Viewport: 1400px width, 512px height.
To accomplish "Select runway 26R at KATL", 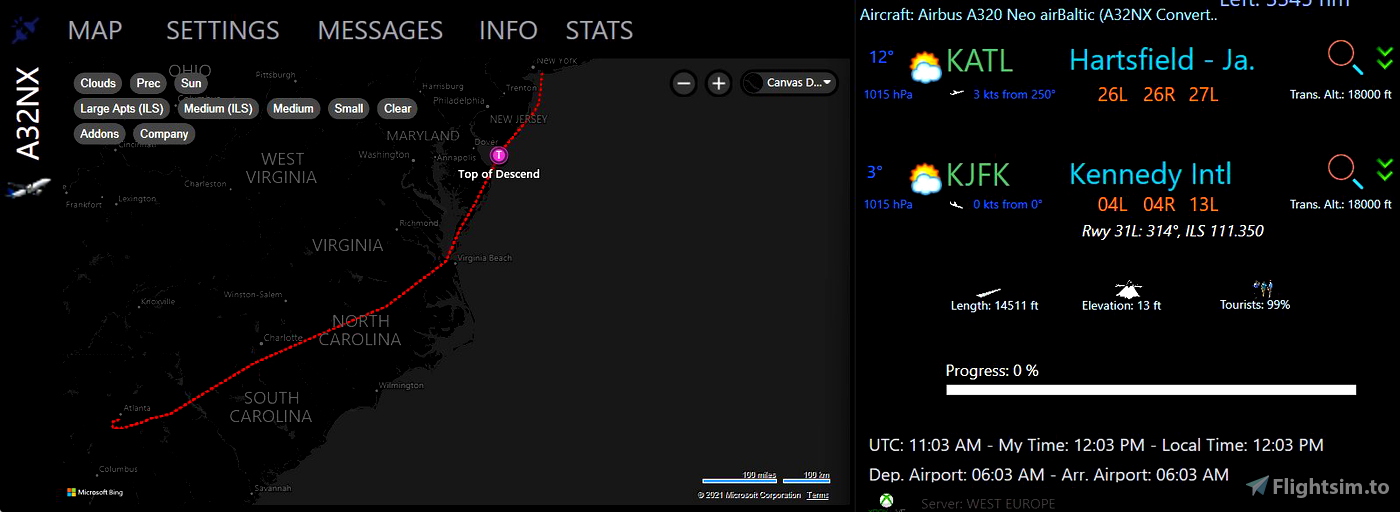I will click(1158, 95).
